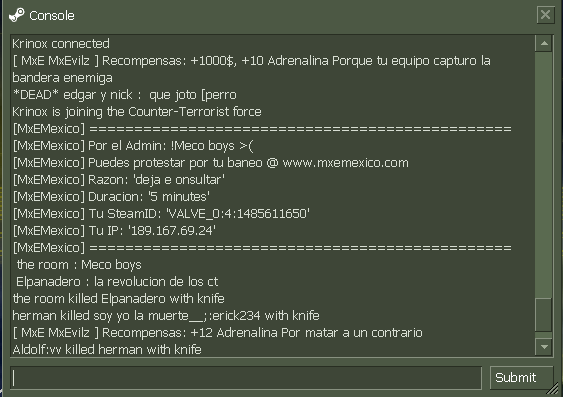Click the 'Krinox is joining the Counter-Terrorist force' line
Screen dimensions: 563x397
(137, 112)
